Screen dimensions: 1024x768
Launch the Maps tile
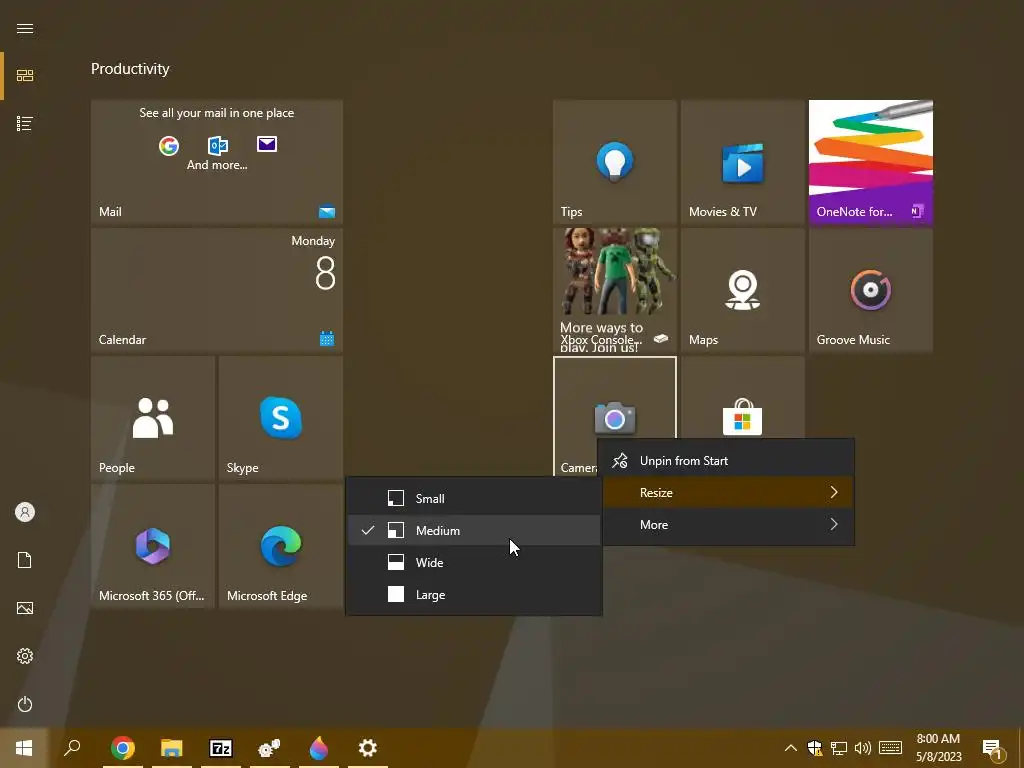[743, 289]
